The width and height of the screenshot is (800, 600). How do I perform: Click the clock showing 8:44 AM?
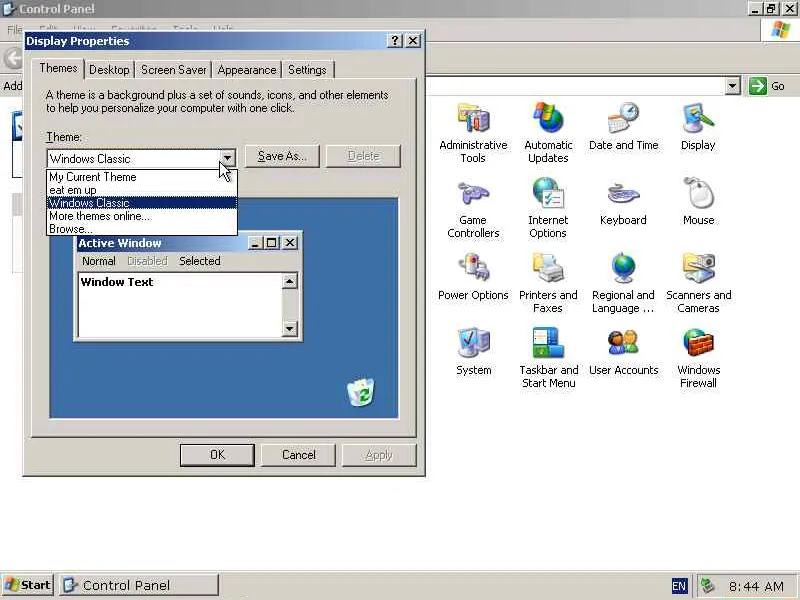[756, 586]
